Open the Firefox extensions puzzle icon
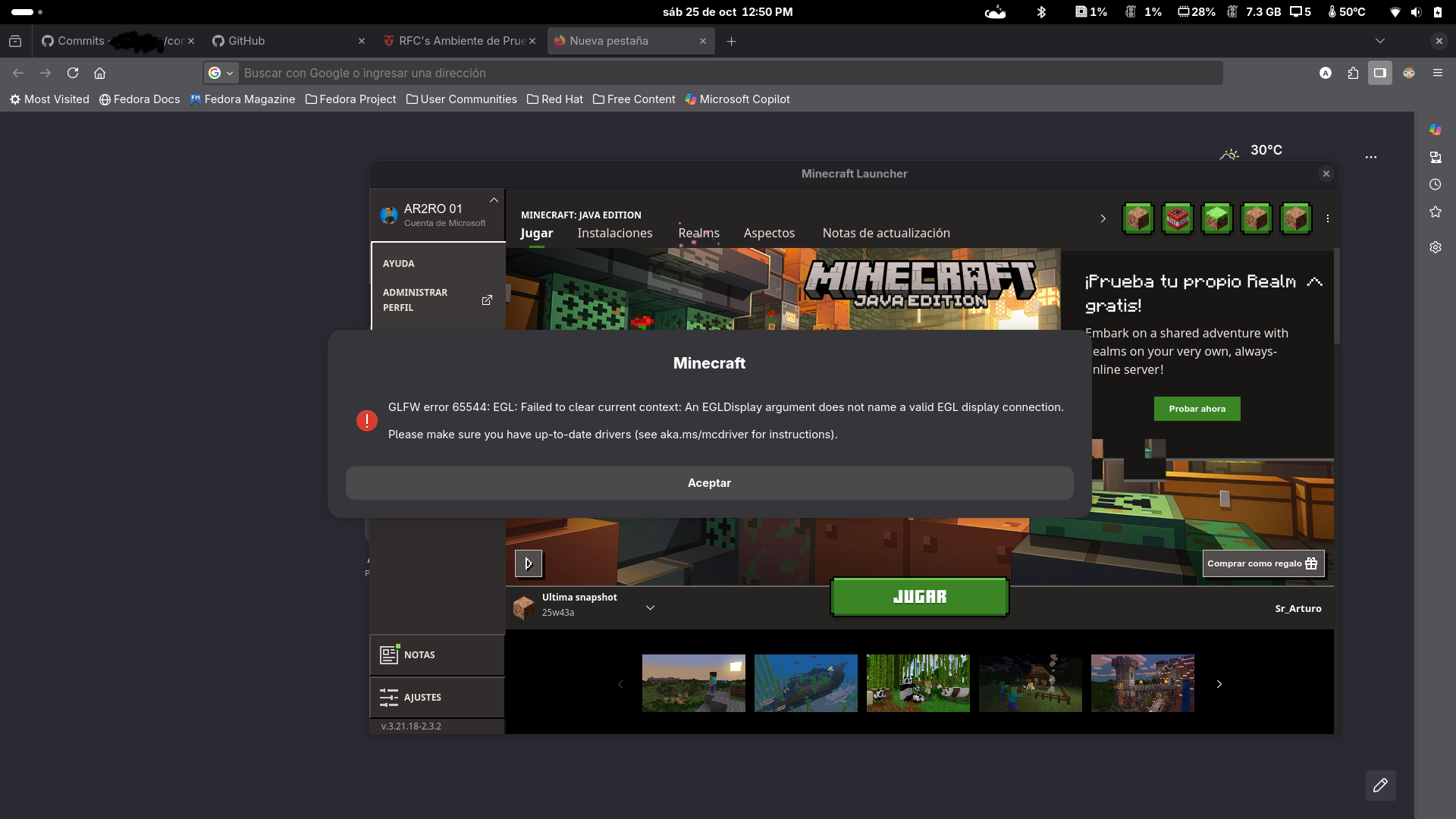Viewport: 1456px width, 819px height. [x=1353, y=73]
